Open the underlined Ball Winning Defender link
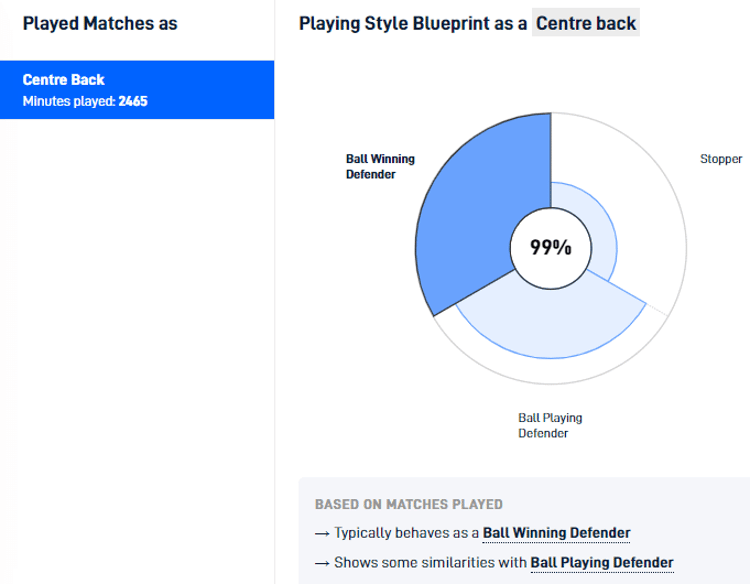 tap(556, 533)
